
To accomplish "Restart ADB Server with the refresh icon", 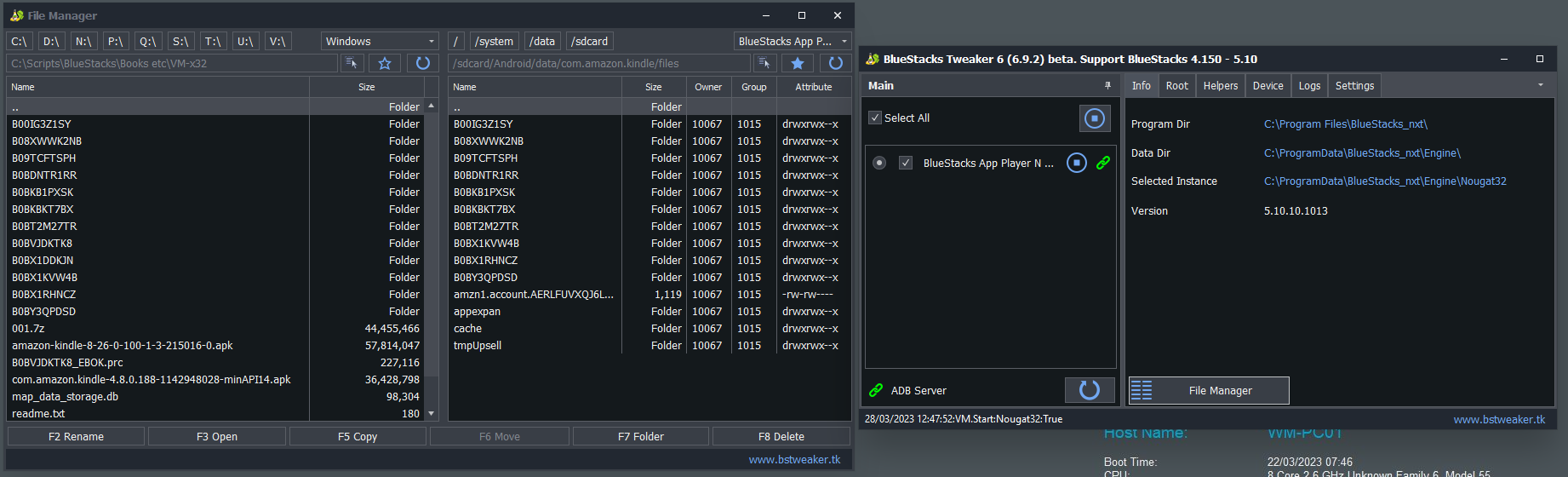I will click(1089, 390).
